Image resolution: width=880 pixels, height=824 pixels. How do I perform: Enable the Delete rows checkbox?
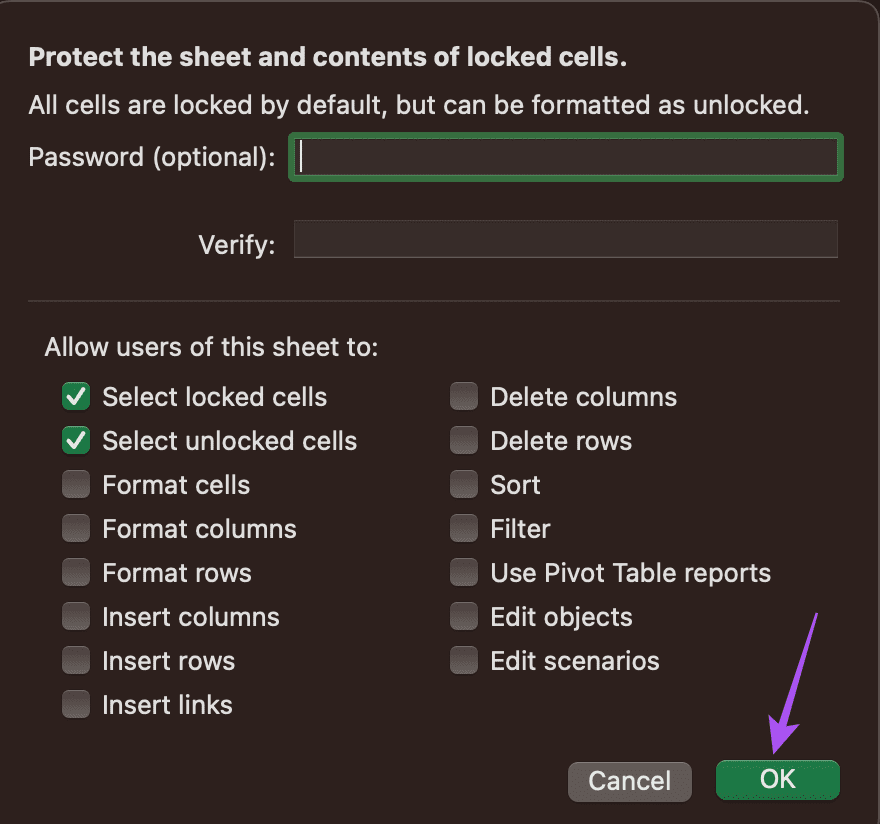pyautogui.click(x=464, y=440)
